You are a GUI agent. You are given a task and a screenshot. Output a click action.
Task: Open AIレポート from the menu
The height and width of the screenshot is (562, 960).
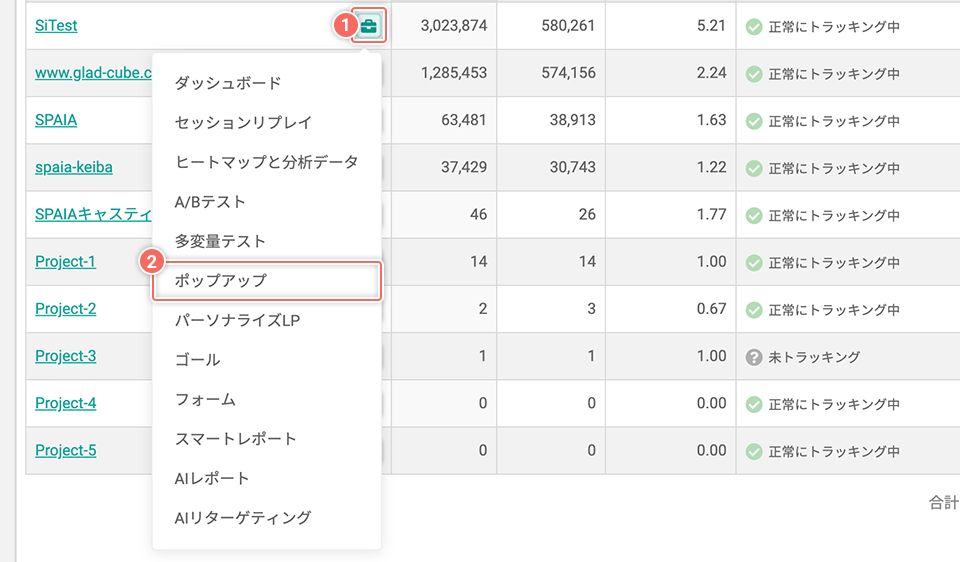point(267,478)
